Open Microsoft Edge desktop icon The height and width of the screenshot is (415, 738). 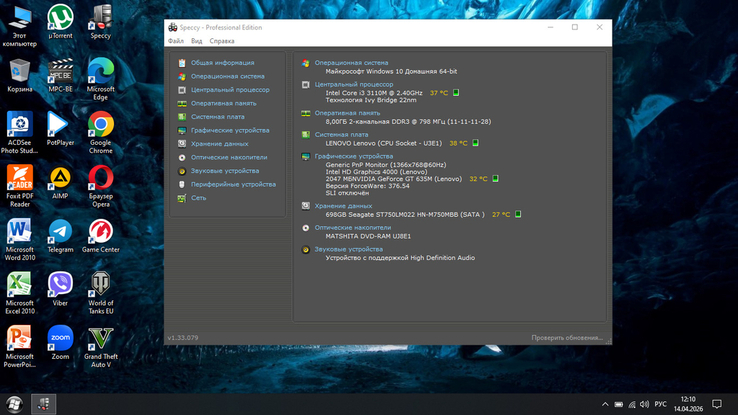click(101, 79)
